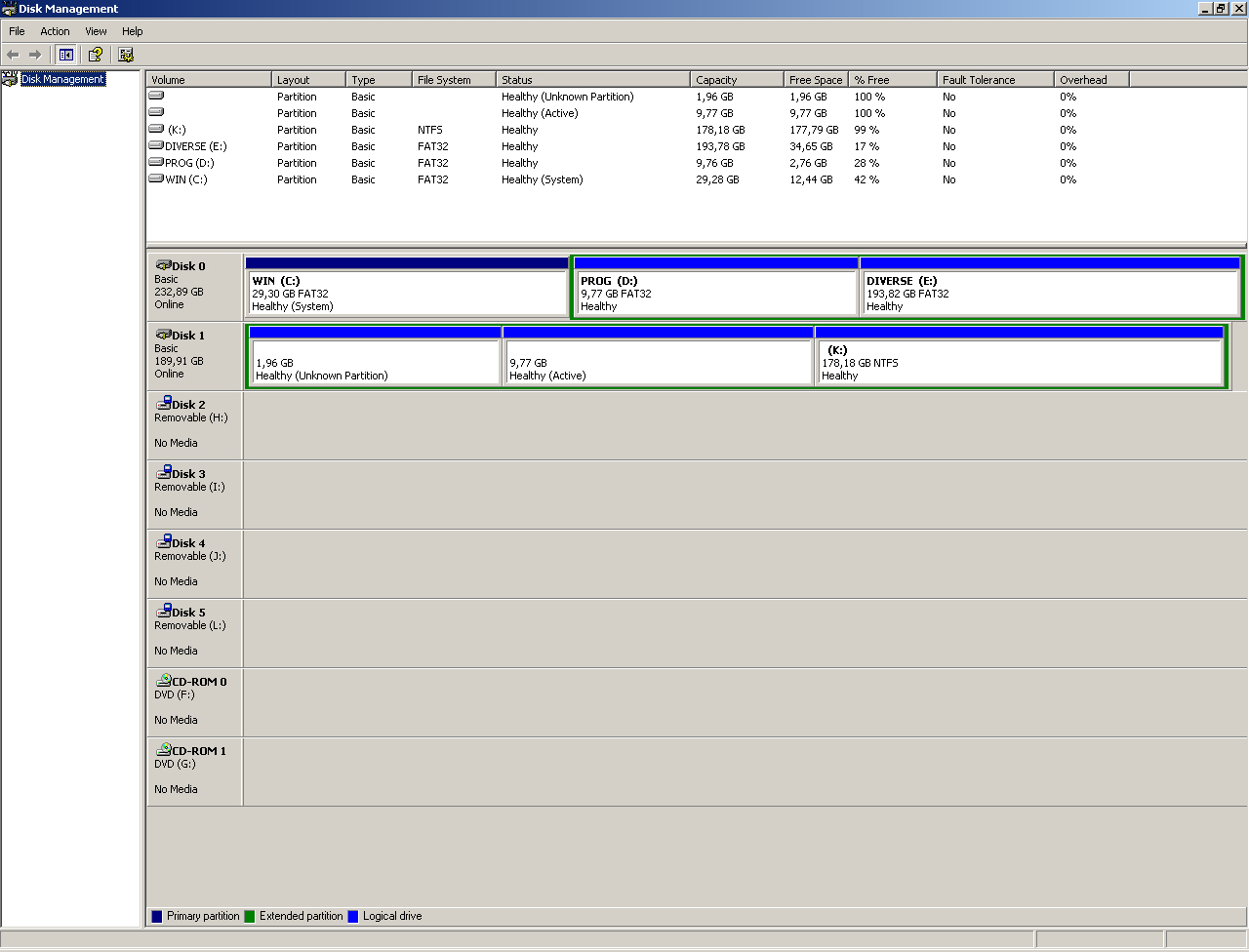Click the 28 % free value
Screen dimensions: 1249x952
pos(866,163)
